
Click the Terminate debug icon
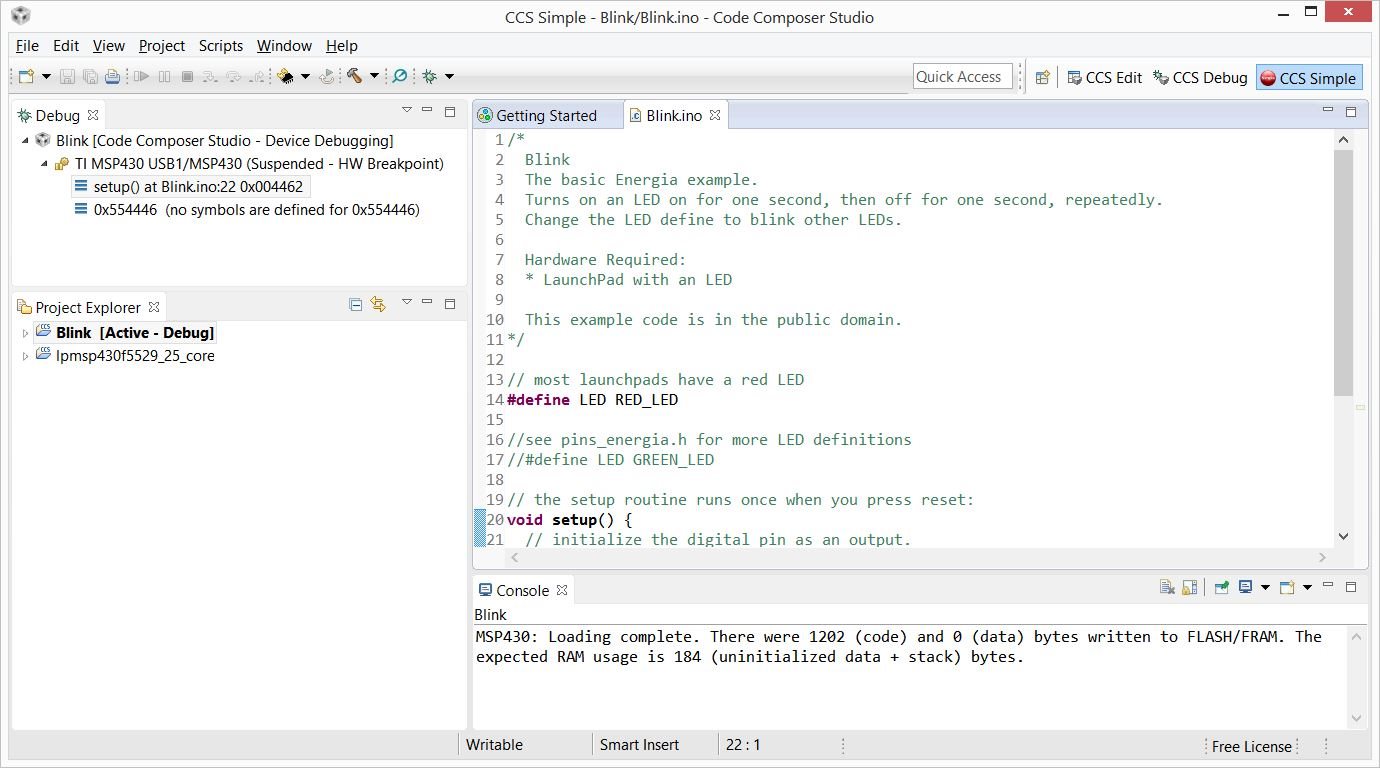click(x=187, y=76)
